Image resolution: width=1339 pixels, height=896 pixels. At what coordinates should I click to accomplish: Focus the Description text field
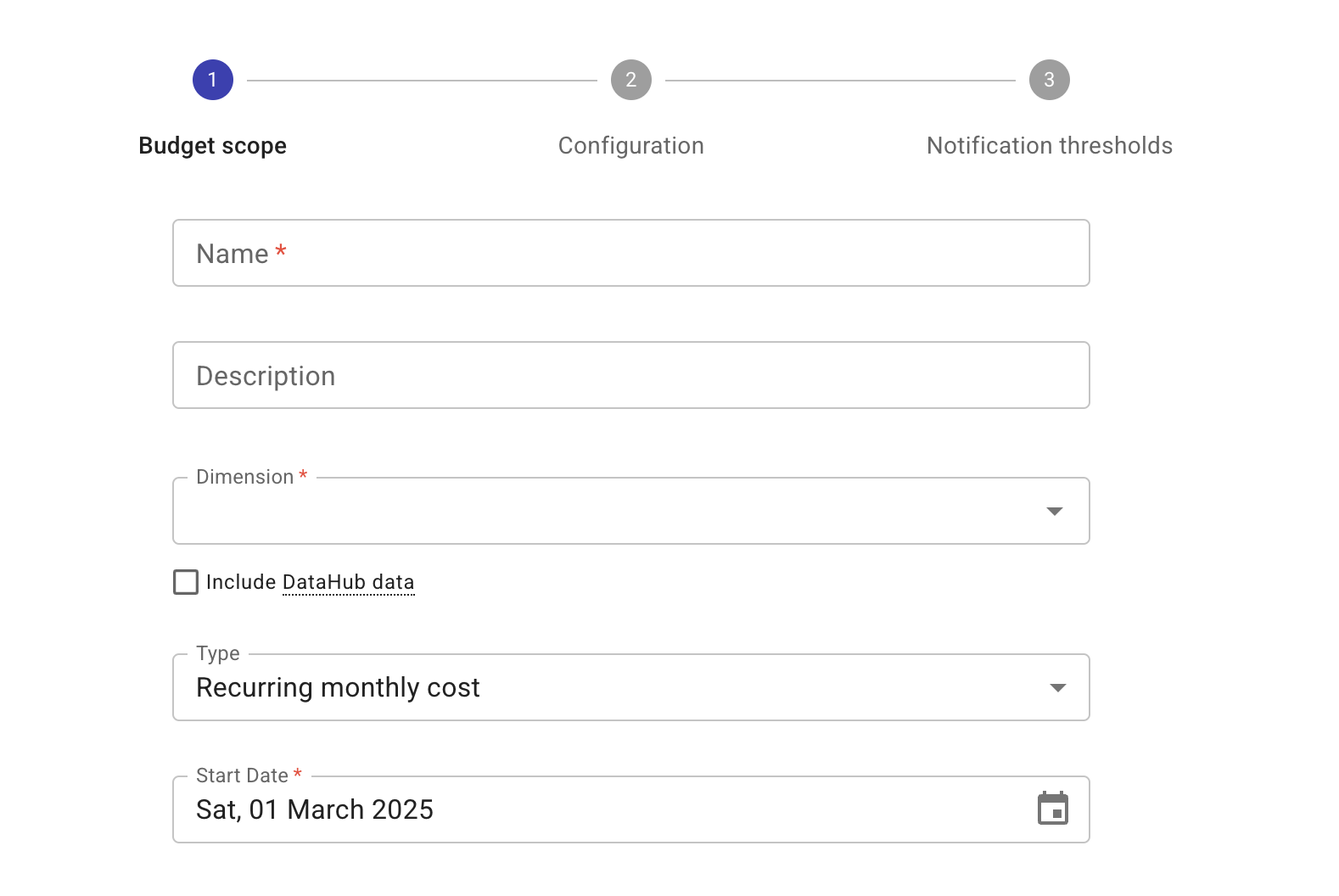630,375
